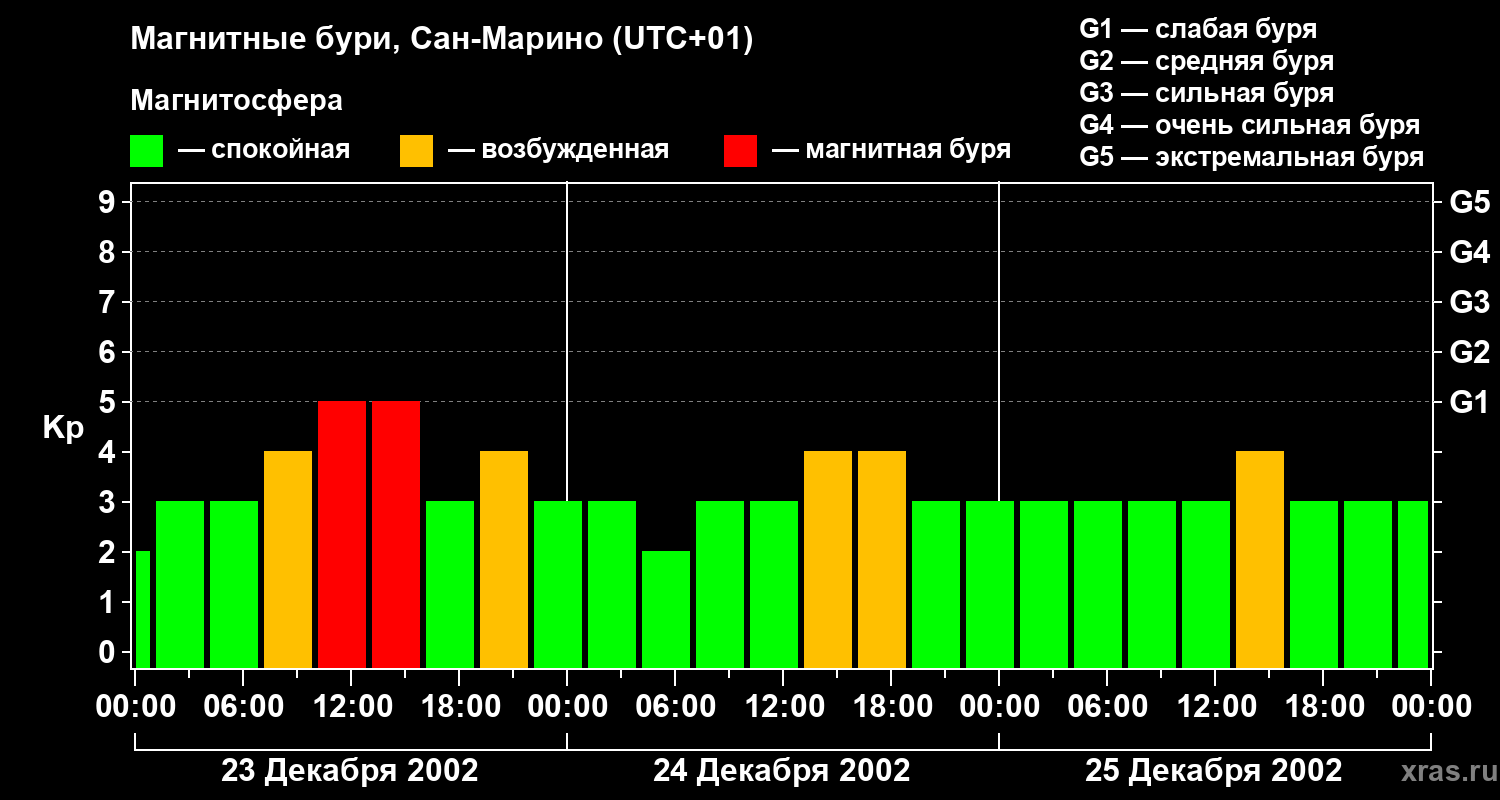The width and height of the screenshot is (1500, 800).
Task: Select the 'G4 — очень сильная буря' legend line
Action: [x=1250, y=125]
